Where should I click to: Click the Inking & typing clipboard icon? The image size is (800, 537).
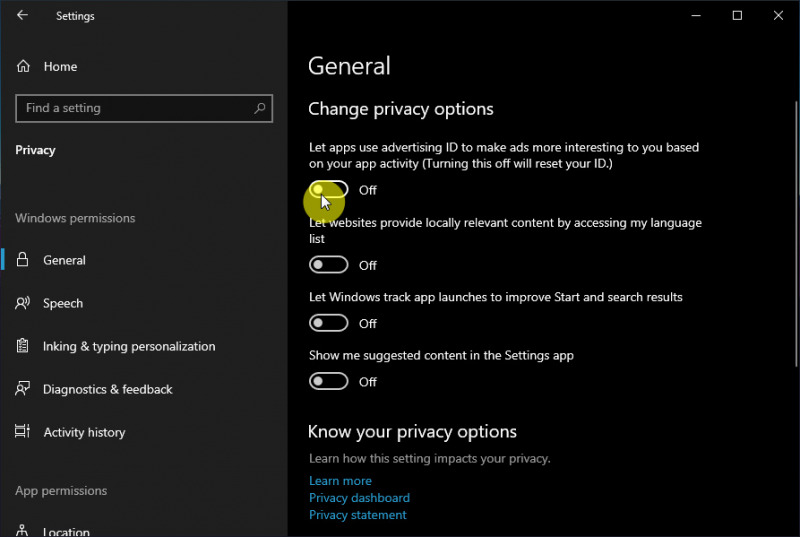[23, 346]
